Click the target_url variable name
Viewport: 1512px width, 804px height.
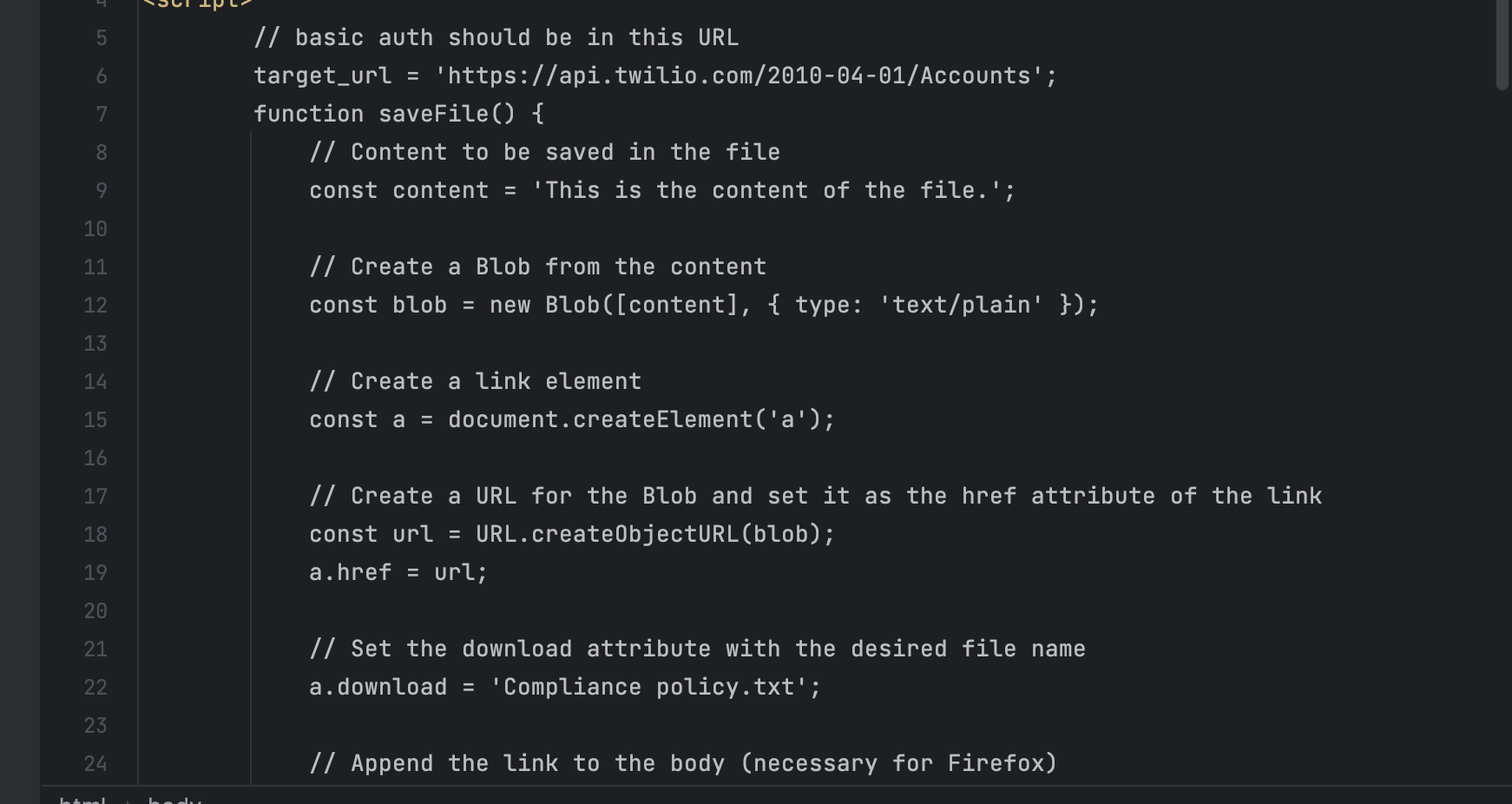point(322,76)
